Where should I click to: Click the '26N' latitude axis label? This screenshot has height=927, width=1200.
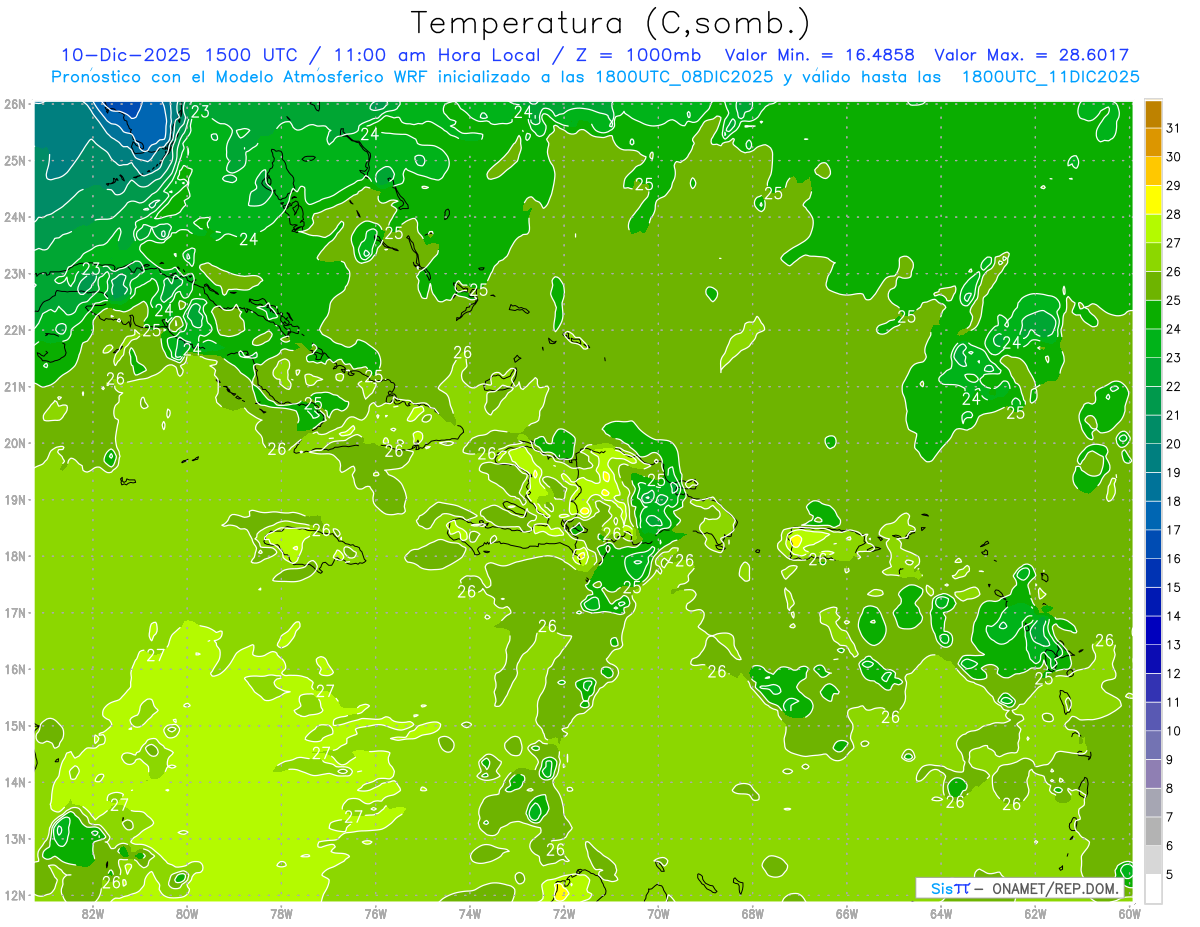point(14,103)
